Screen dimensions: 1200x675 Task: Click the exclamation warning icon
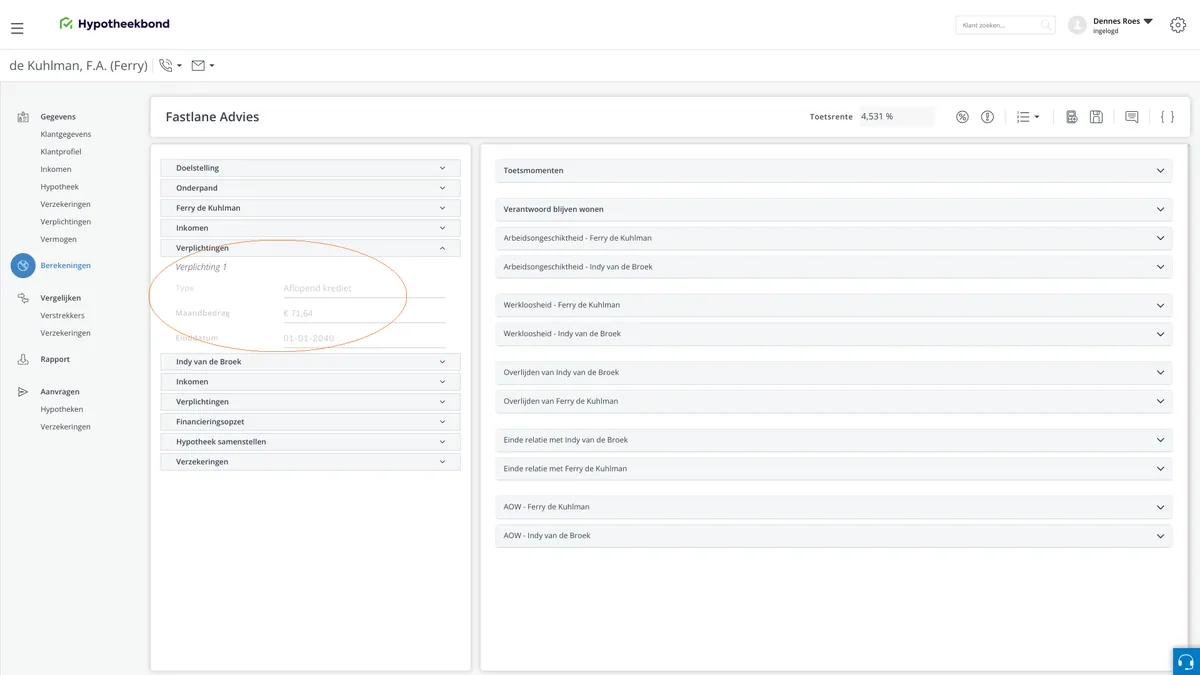pyautogui.click(x=987, y=117)
